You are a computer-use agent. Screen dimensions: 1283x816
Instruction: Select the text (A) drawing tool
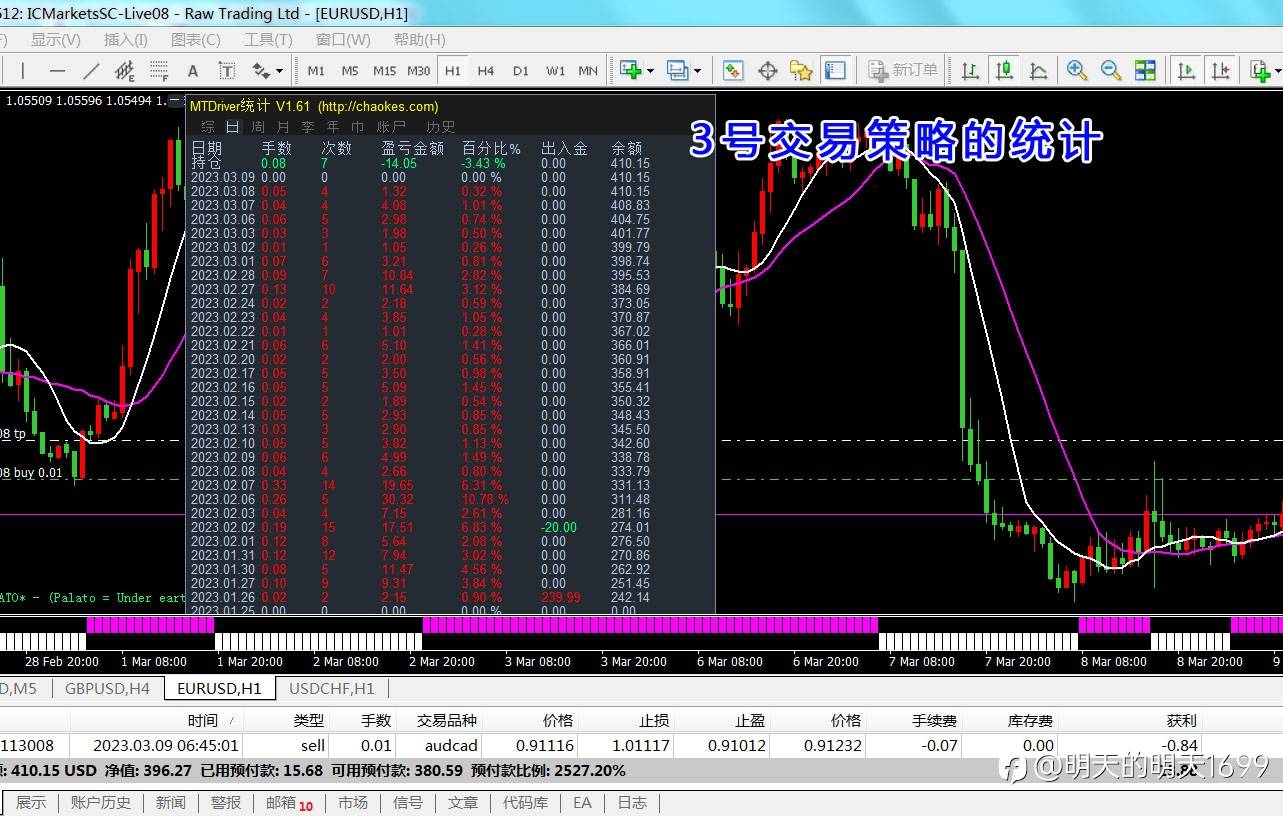point(193,71)
